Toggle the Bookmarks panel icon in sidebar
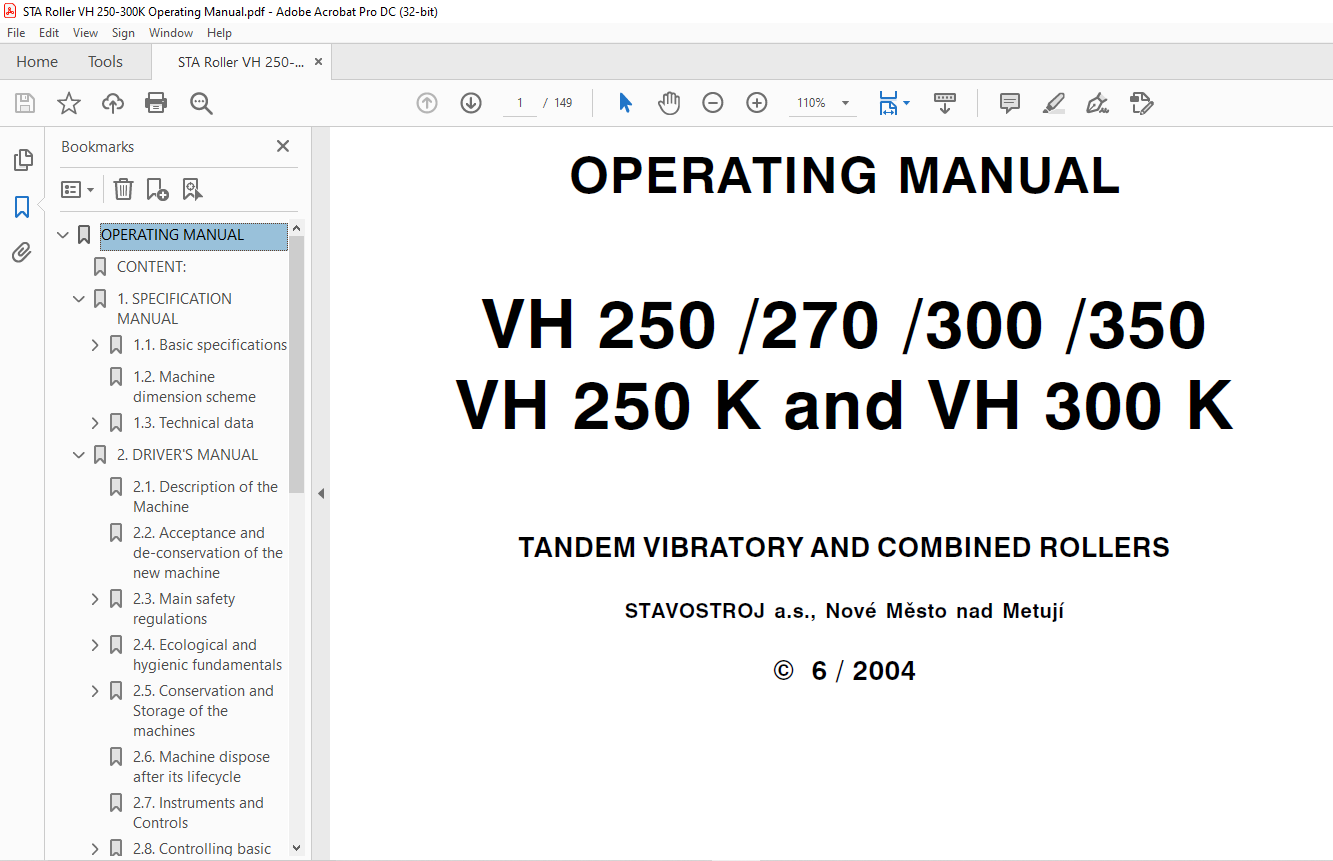Image resolution: width=1333 pixels, height=861 pixels. point(22,207)
